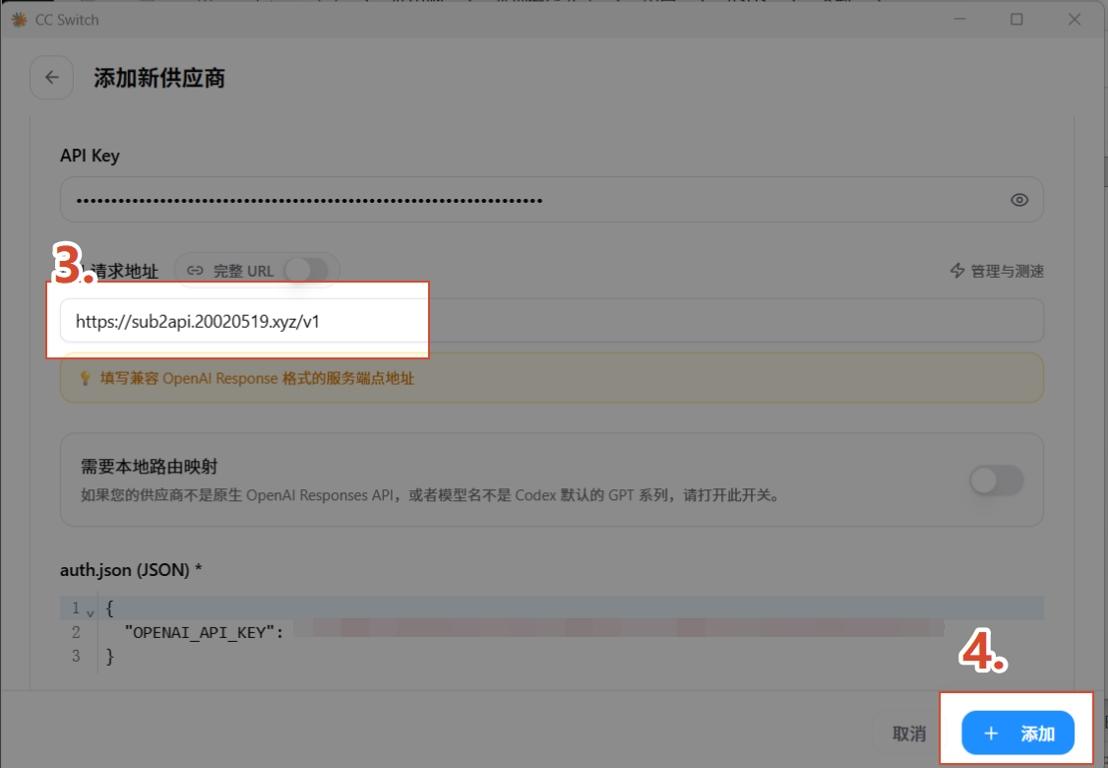
Task: Toggle the 完整 URL switch
Action: (306, 270)
